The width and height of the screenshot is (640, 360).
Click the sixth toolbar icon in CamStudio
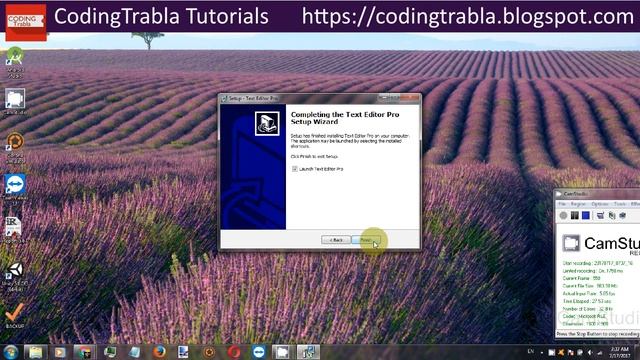click(x=622, y=216)
